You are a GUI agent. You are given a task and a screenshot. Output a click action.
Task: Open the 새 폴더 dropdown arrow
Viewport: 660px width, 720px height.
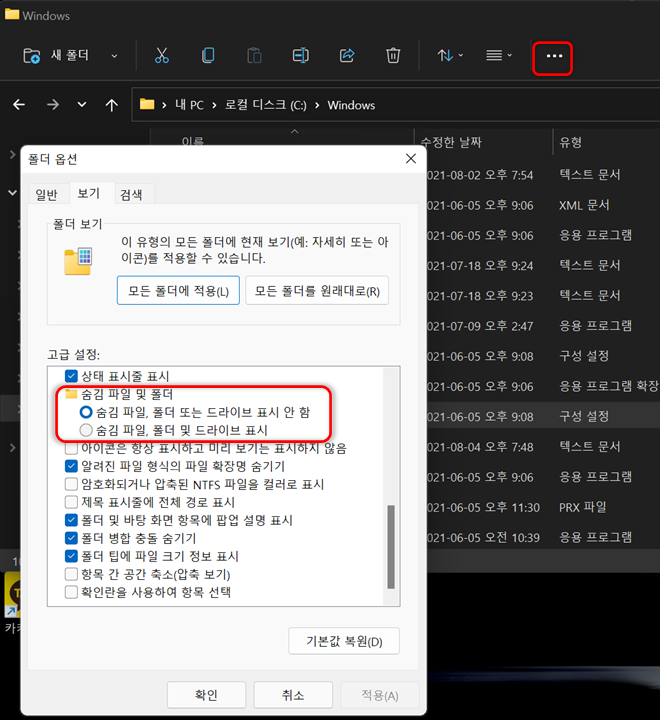(114, 56)
